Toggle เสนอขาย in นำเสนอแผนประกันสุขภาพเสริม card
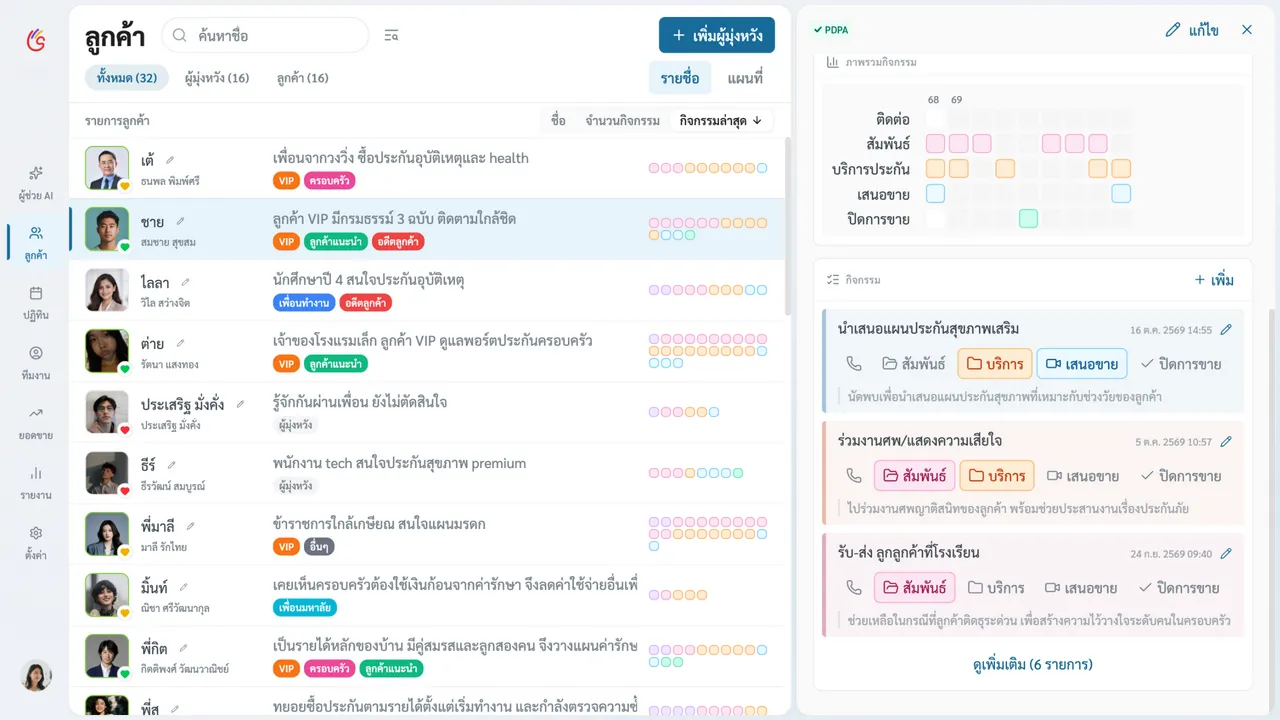Viewport: 1280px width, 720px height. point(1082,364)
